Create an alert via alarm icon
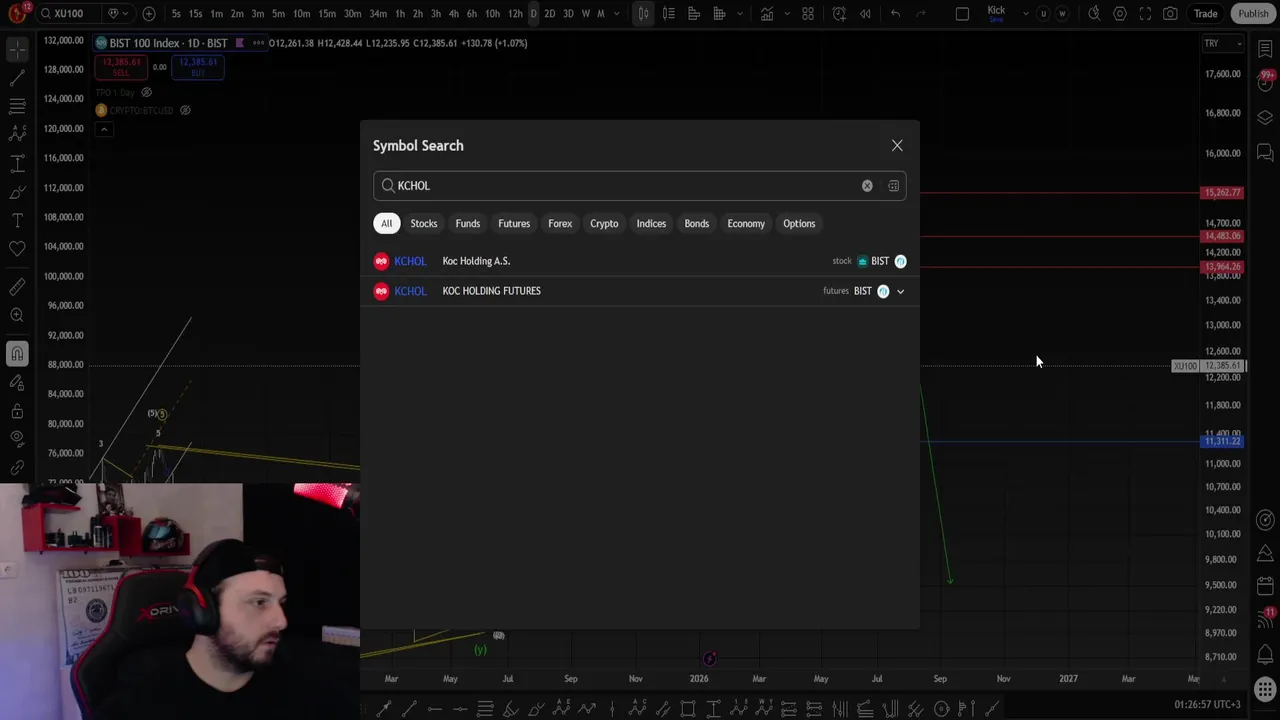1280x720 pixels. (839, 14)
